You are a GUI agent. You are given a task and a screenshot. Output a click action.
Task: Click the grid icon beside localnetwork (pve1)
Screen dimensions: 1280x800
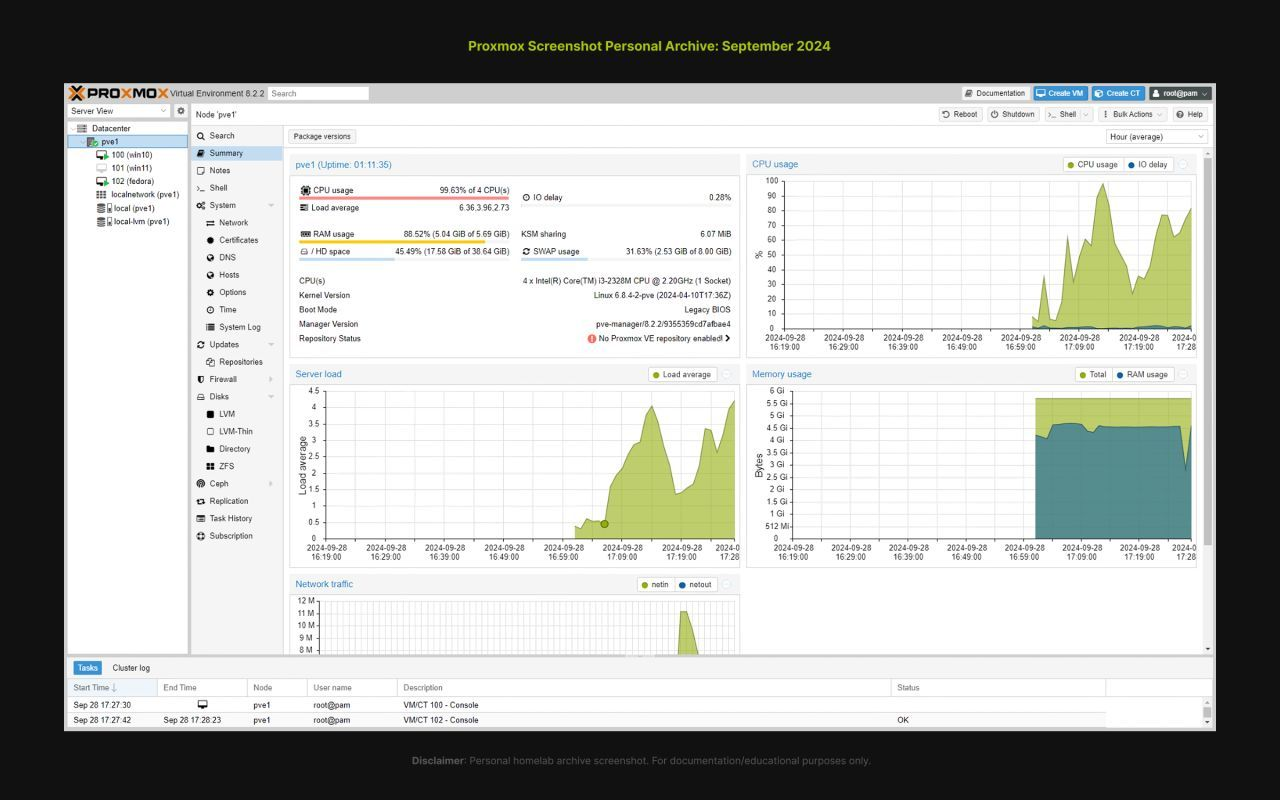pos(101,195)
